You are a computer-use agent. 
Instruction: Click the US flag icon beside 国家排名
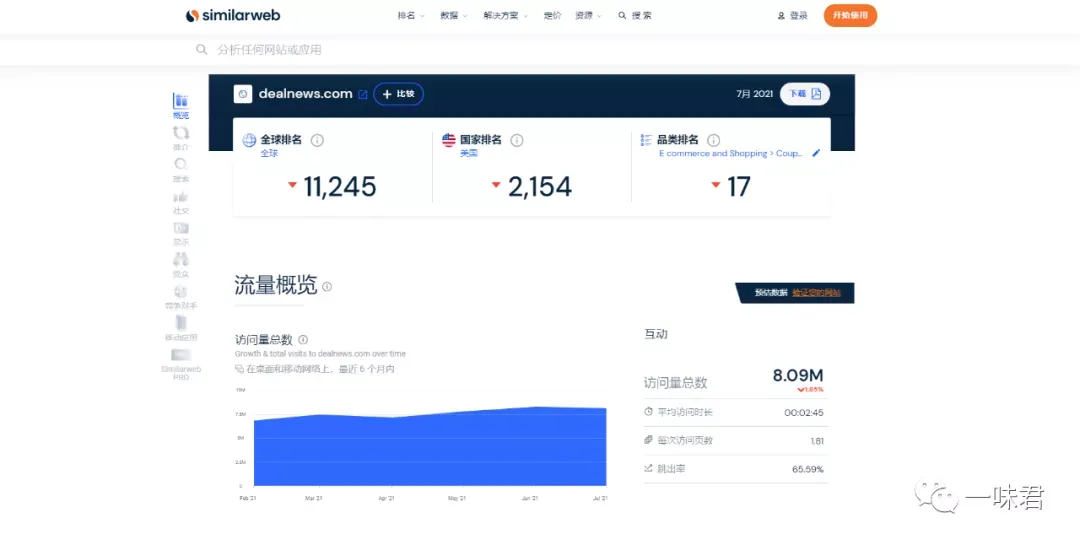tap(449, 140)
